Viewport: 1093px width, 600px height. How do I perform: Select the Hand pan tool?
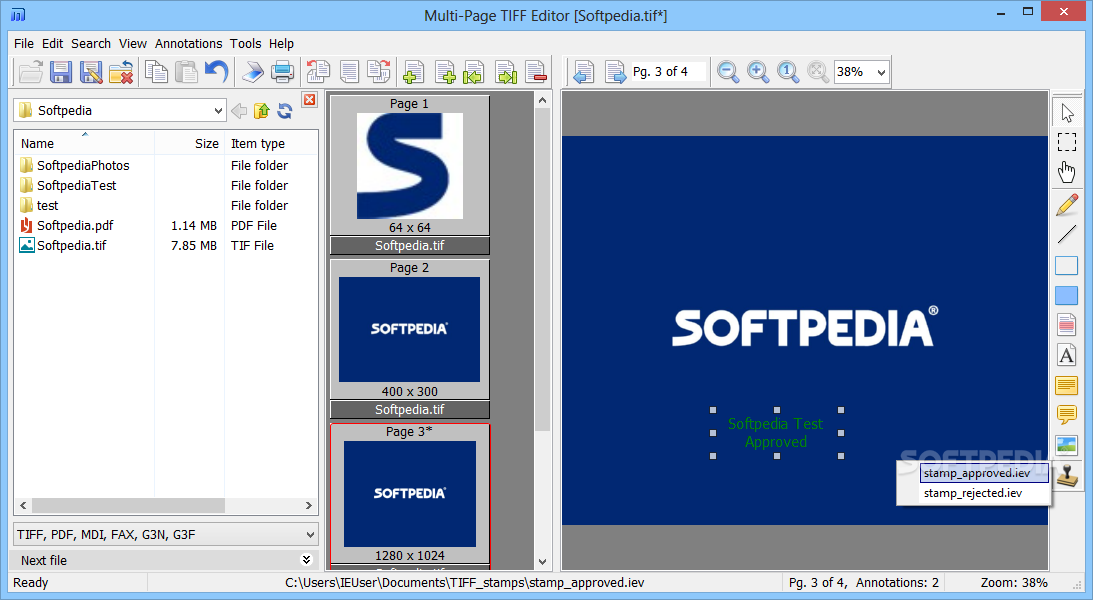click(x=1067, y=172)
